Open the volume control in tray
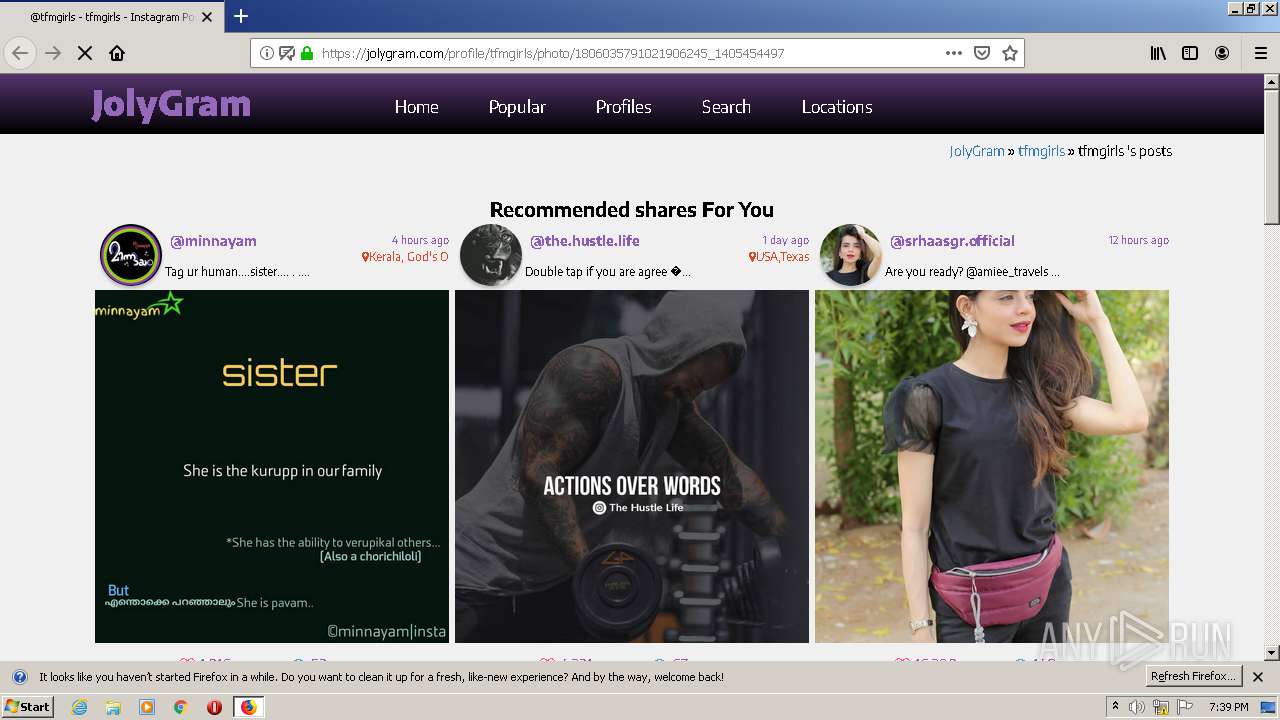 [1137, 707]
